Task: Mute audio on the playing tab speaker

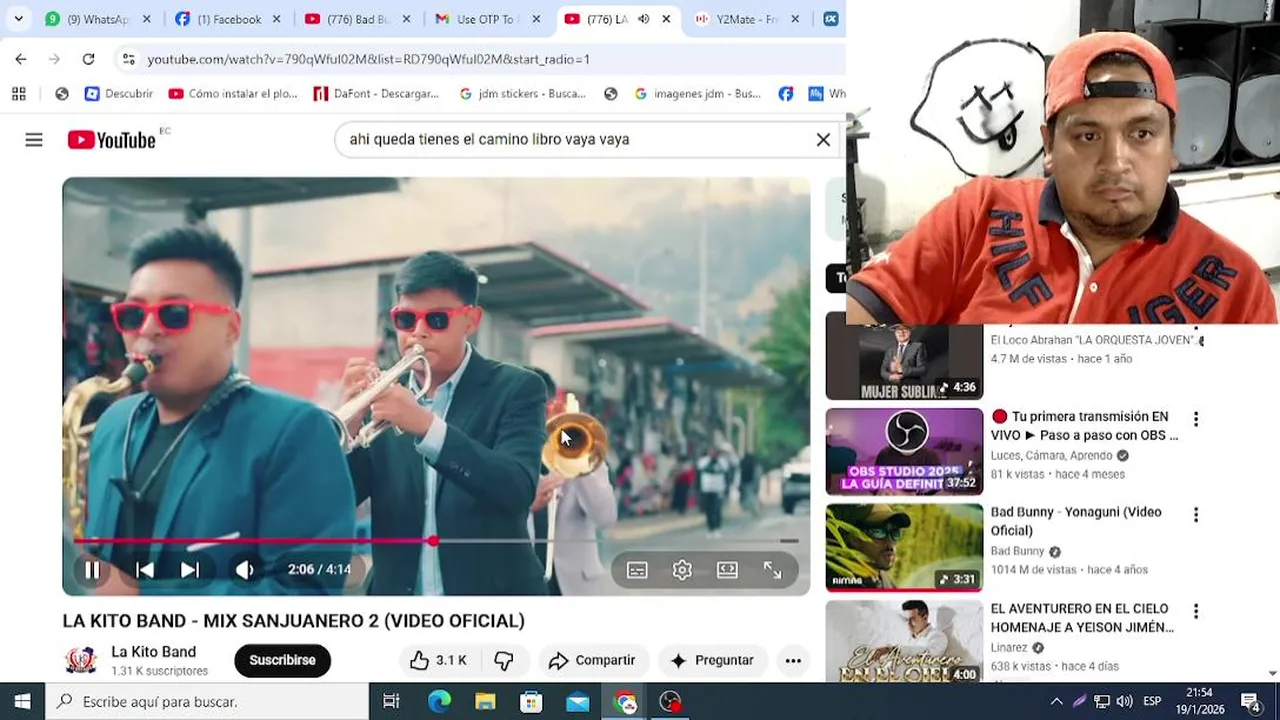Action: click(643, 19)
